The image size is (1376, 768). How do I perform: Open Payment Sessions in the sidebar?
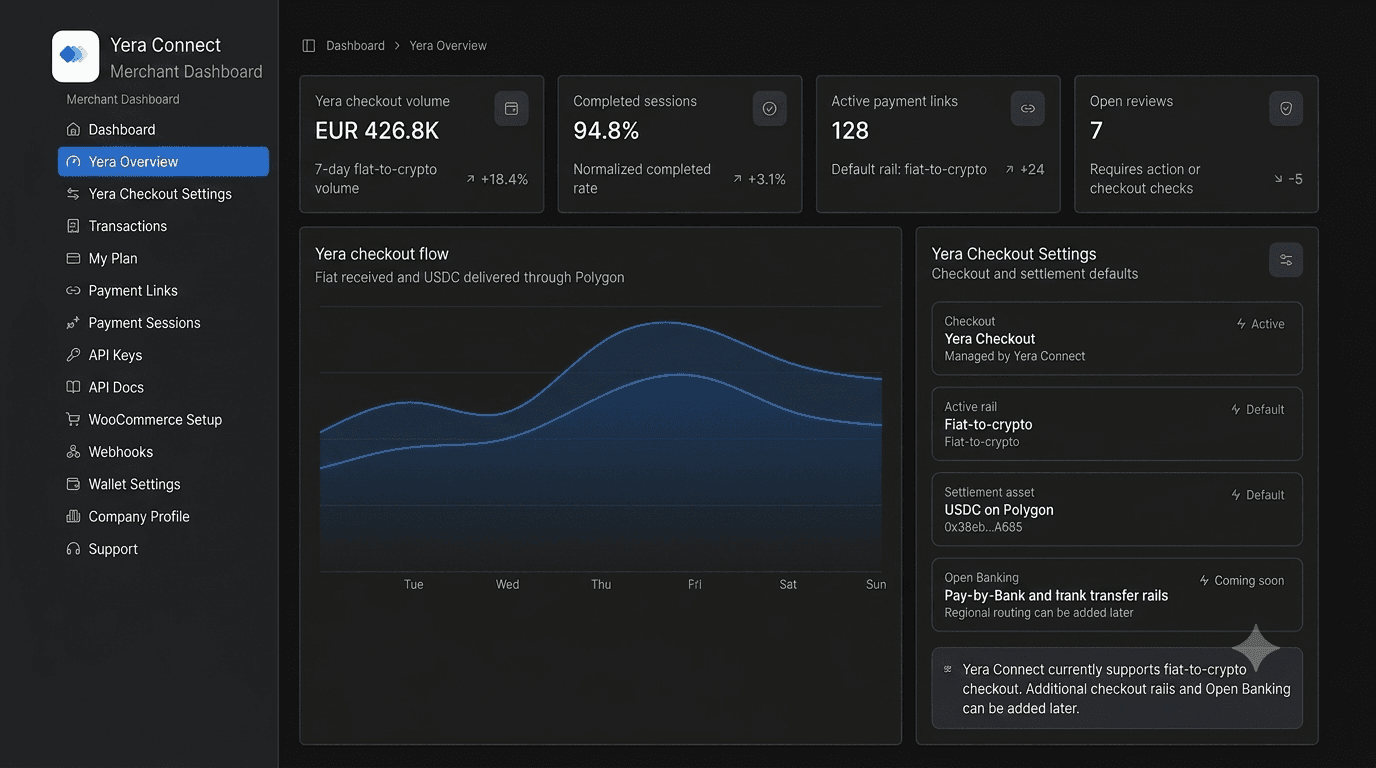coord(163,323)
